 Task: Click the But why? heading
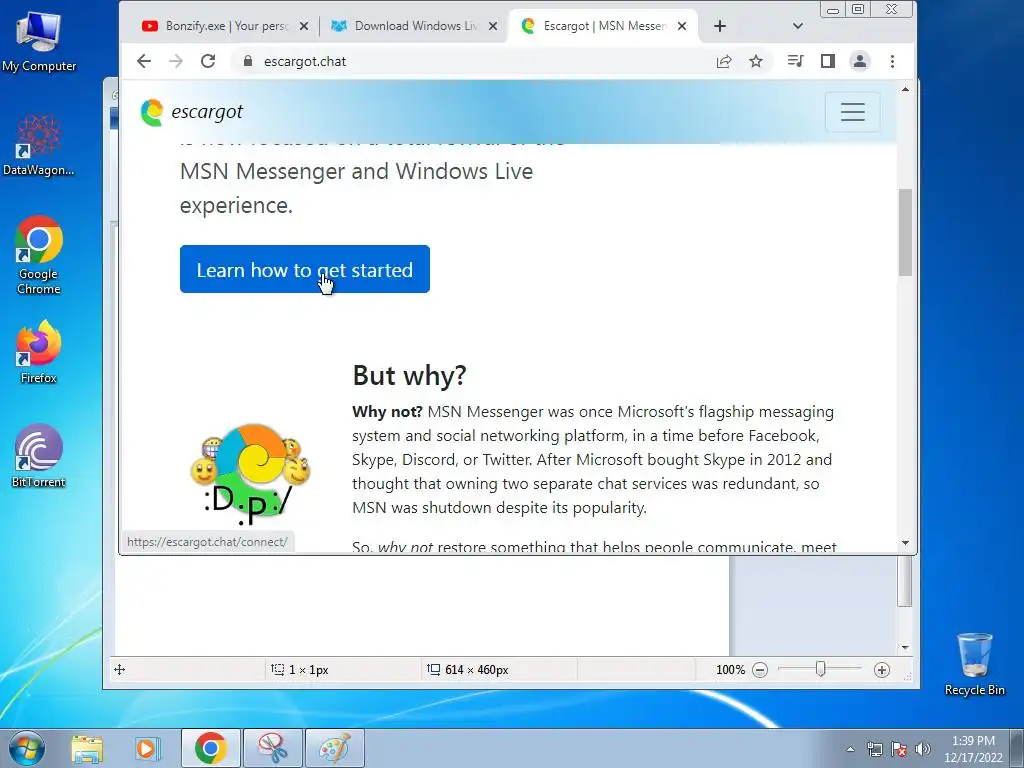(409, 376)
